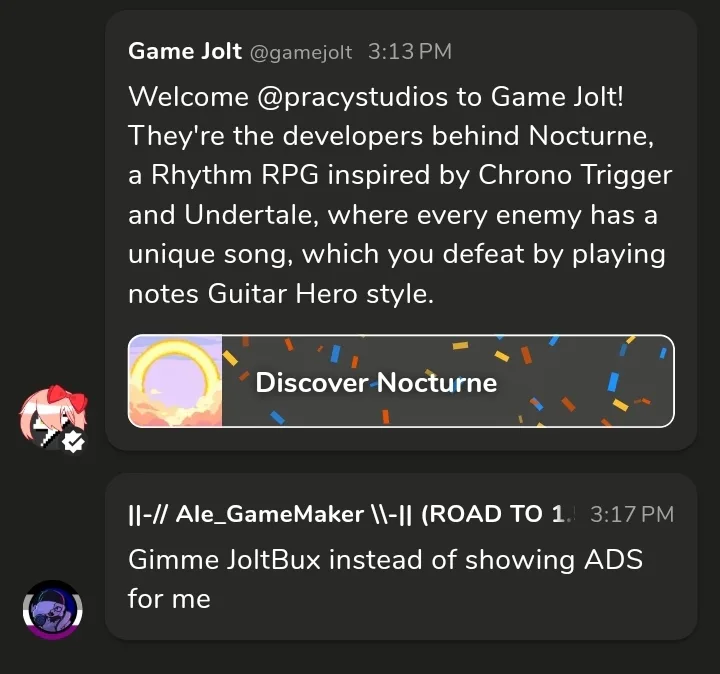Viewport: 720px width, 674px height.
Task: Click the 3:17 PM message timestamp
Action: pos(632,514)
